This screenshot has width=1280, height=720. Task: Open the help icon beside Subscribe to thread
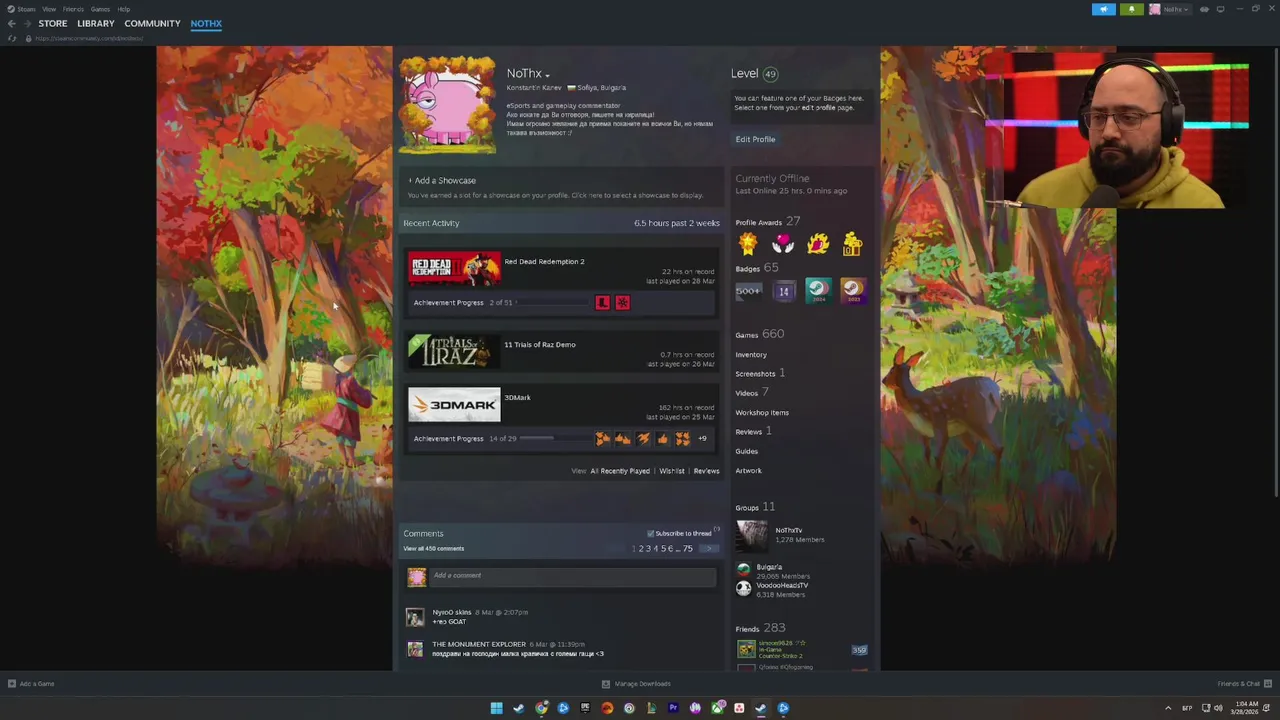(x=716, y=530)
